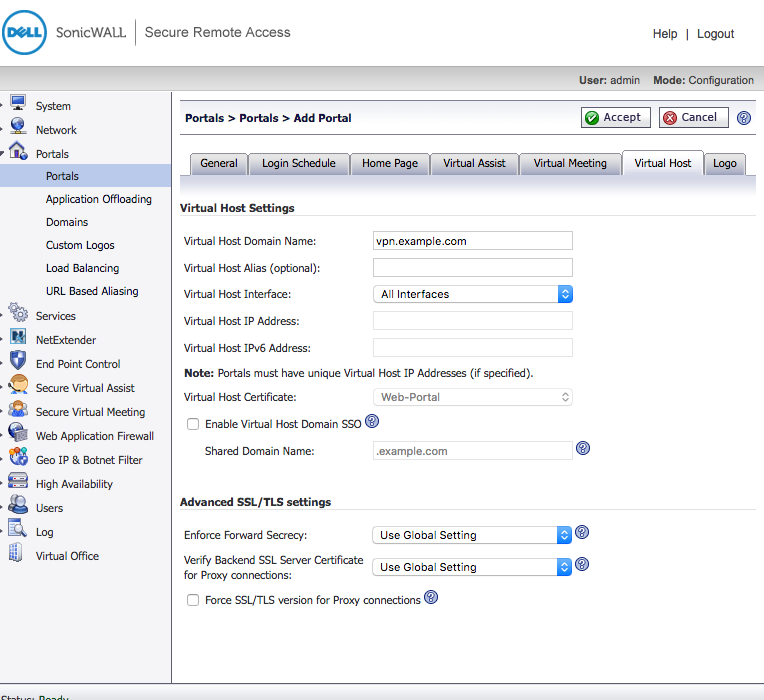Click the Accept button
The width and height of the screenshot is (764, 700).
615,117
